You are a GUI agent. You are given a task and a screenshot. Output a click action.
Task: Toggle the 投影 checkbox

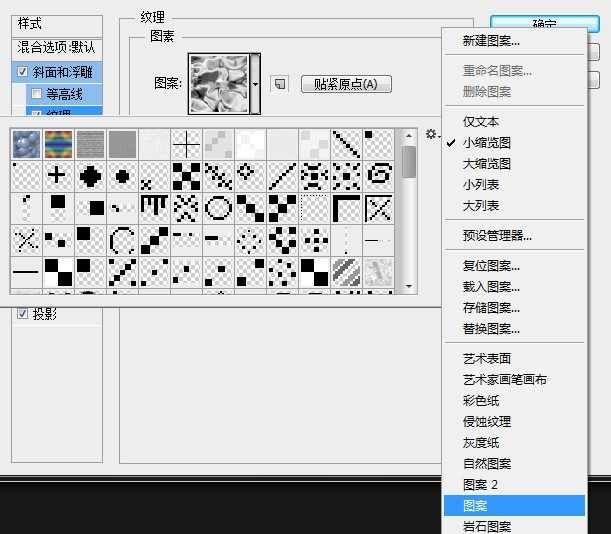pyautogui.click(x=22, y=313)
